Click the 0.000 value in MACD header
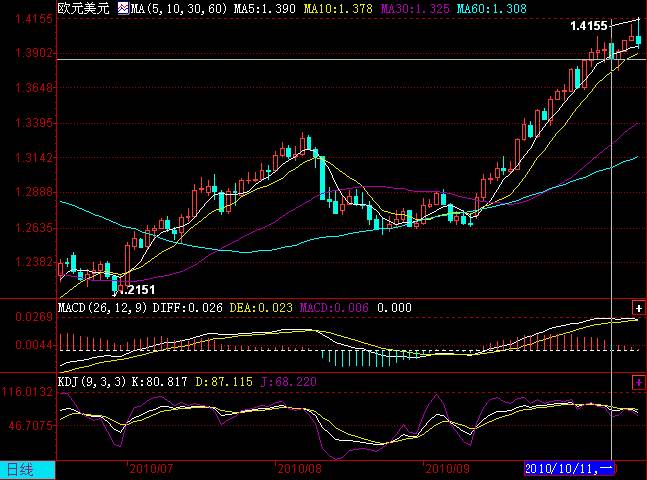 coord(394,308)
